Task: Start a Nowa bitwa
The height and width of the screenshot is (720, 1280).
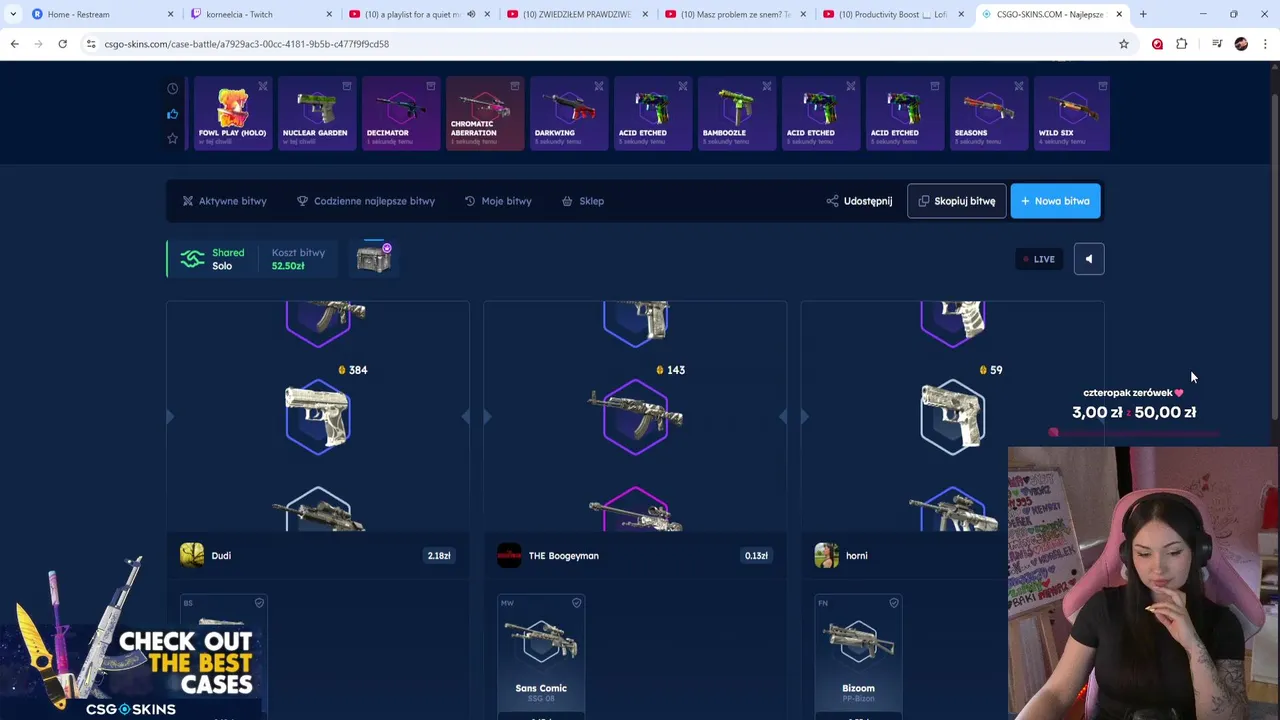Action: (1055, 201)
